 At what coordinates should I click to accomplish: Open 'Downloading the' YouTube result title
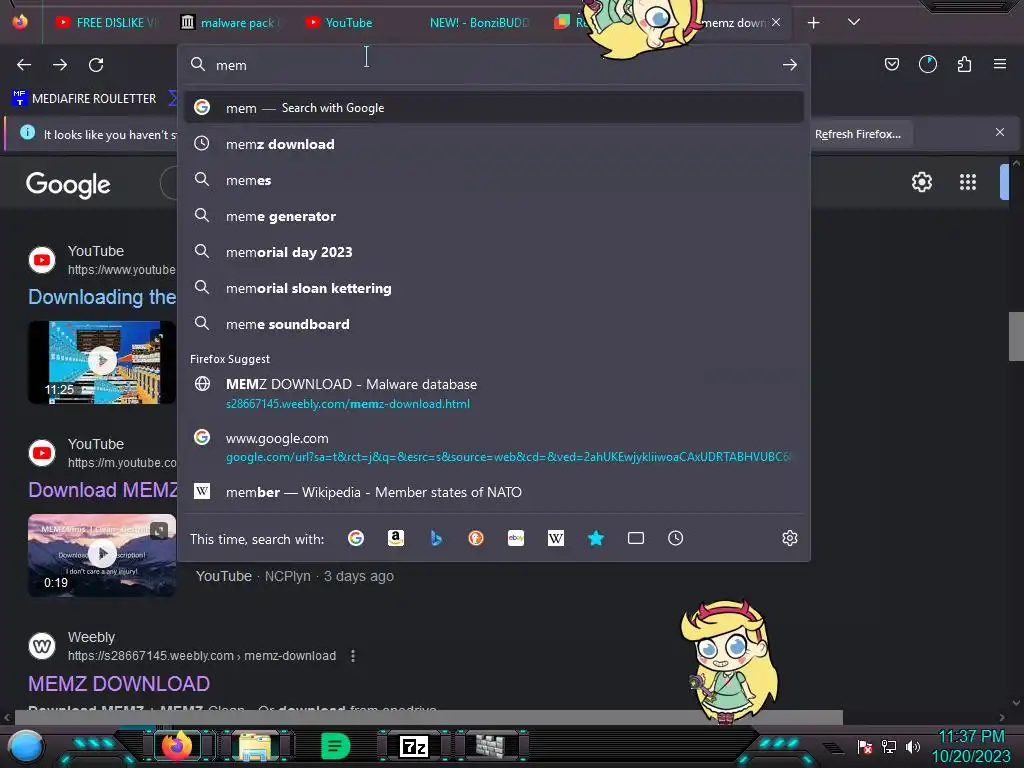click(102, 297)
